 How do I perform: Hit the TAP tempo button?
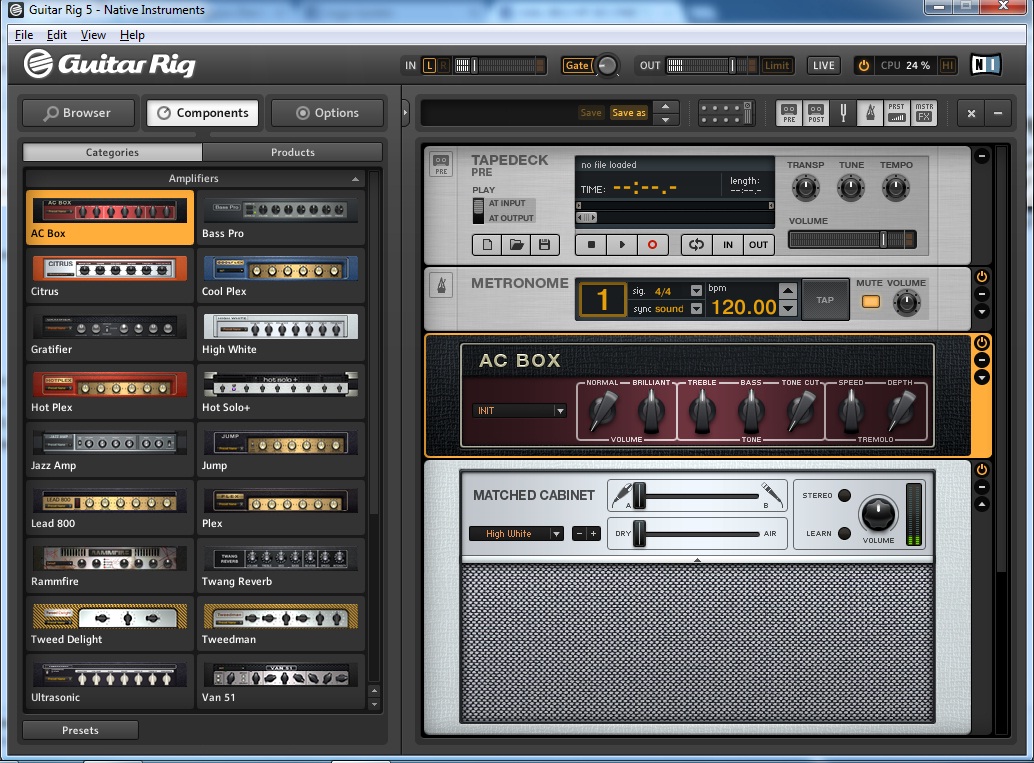point(824,299)
